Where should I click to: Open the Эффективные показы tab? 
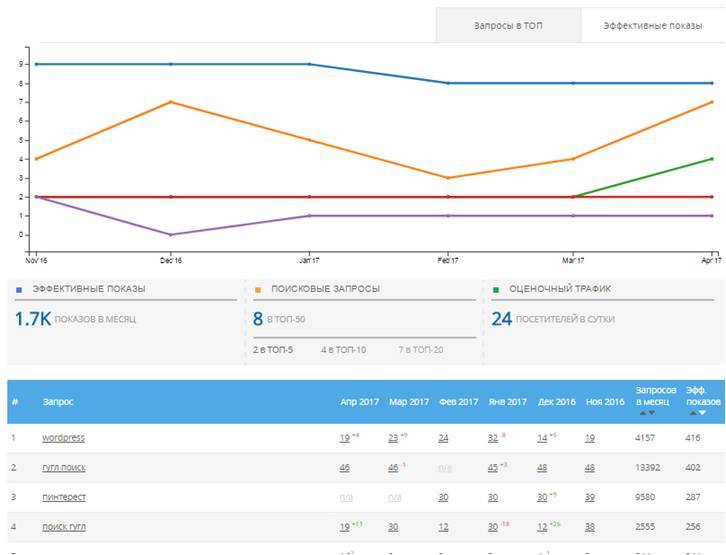click(x=652, y=25)
